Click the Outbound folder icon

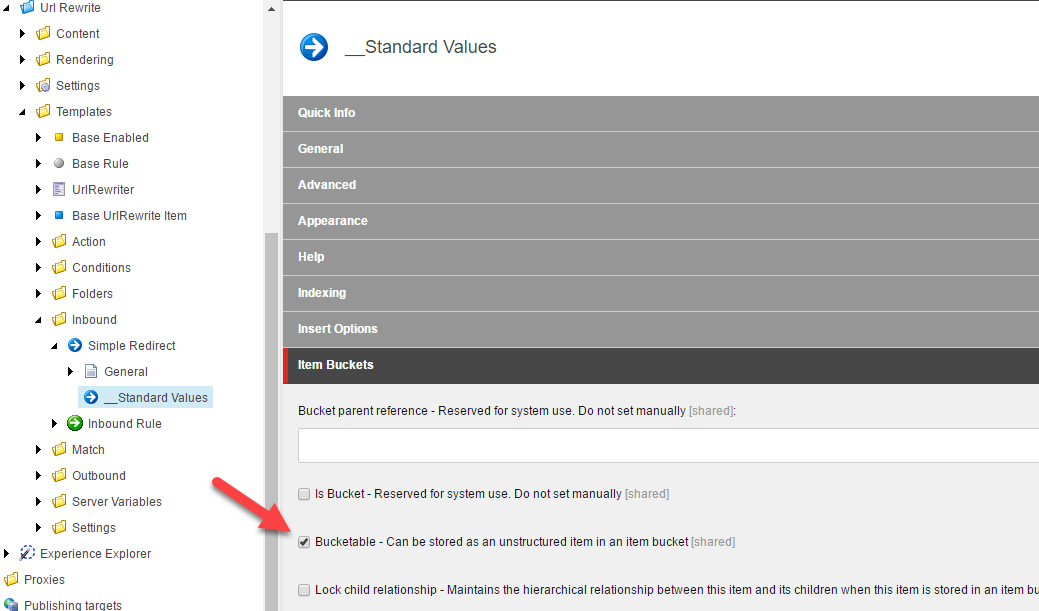click(x=59, y=475)
